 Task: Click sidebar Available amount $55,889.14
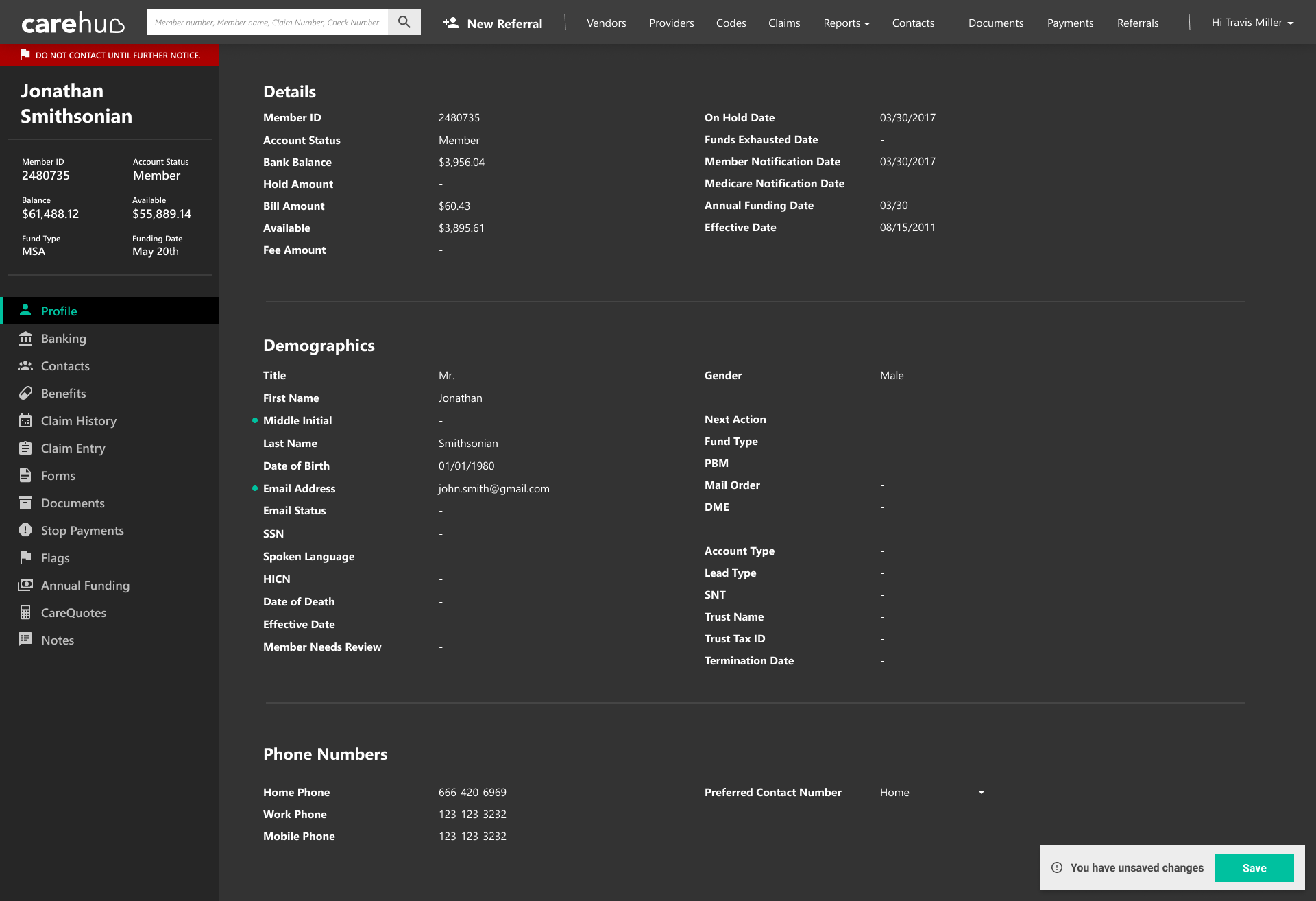pyautogui.click(x=162, y=214)
